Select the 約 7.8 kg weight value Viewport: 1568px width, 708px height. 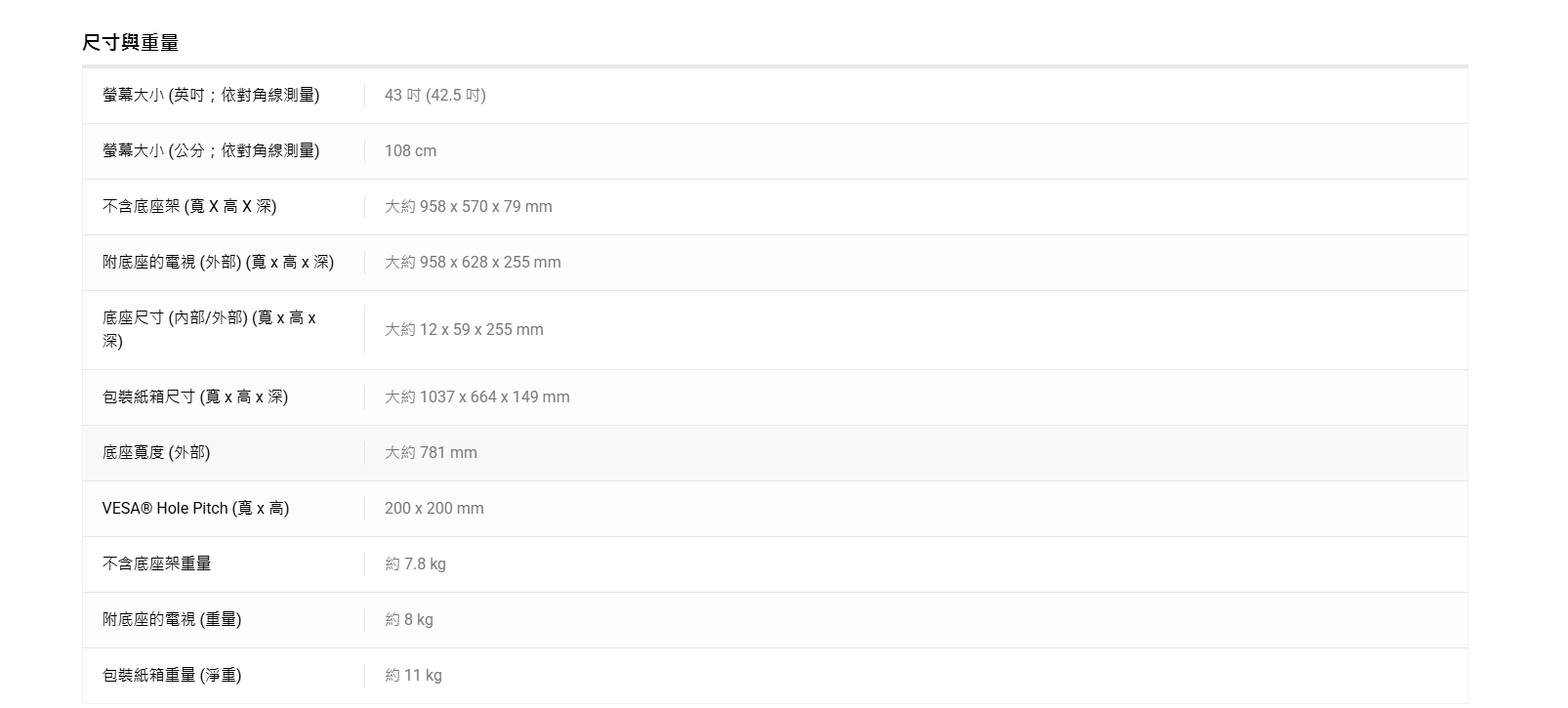pos(415,563)
